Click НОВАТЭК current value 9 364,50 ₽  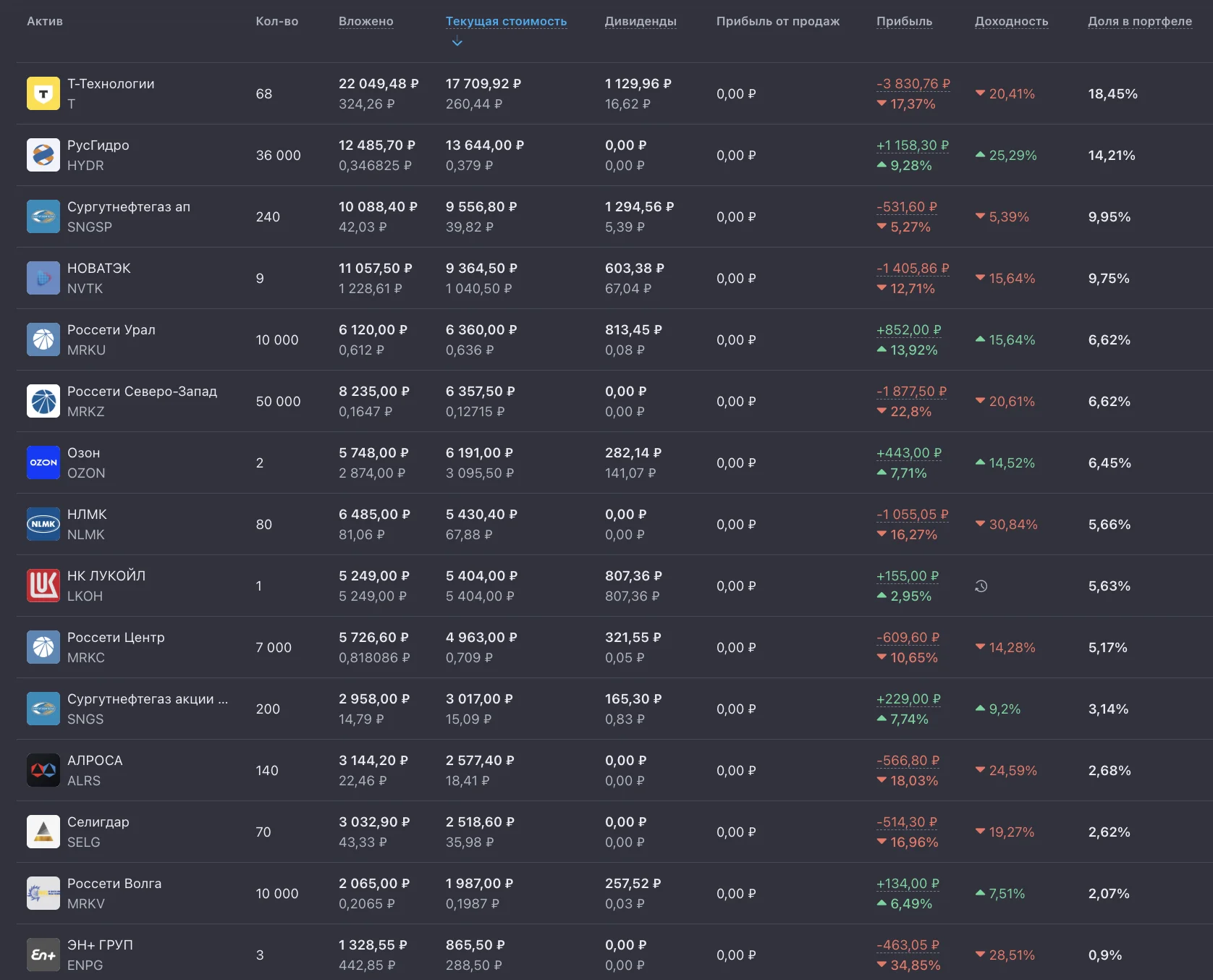point(481,269)
